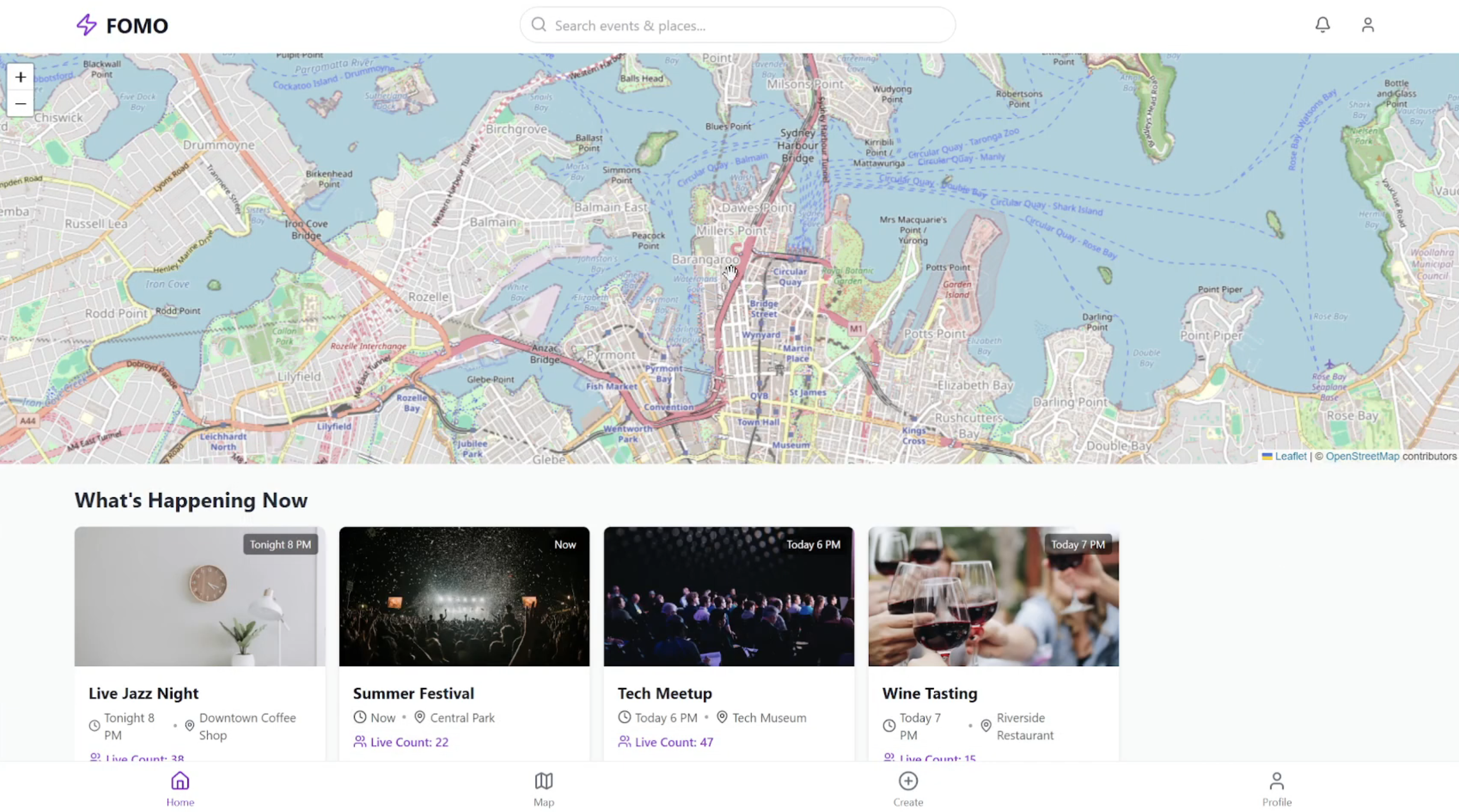1459x812 pixels.
Task: Open the OpenStreetMap contributors link
Action: (x=1362, y=457)
